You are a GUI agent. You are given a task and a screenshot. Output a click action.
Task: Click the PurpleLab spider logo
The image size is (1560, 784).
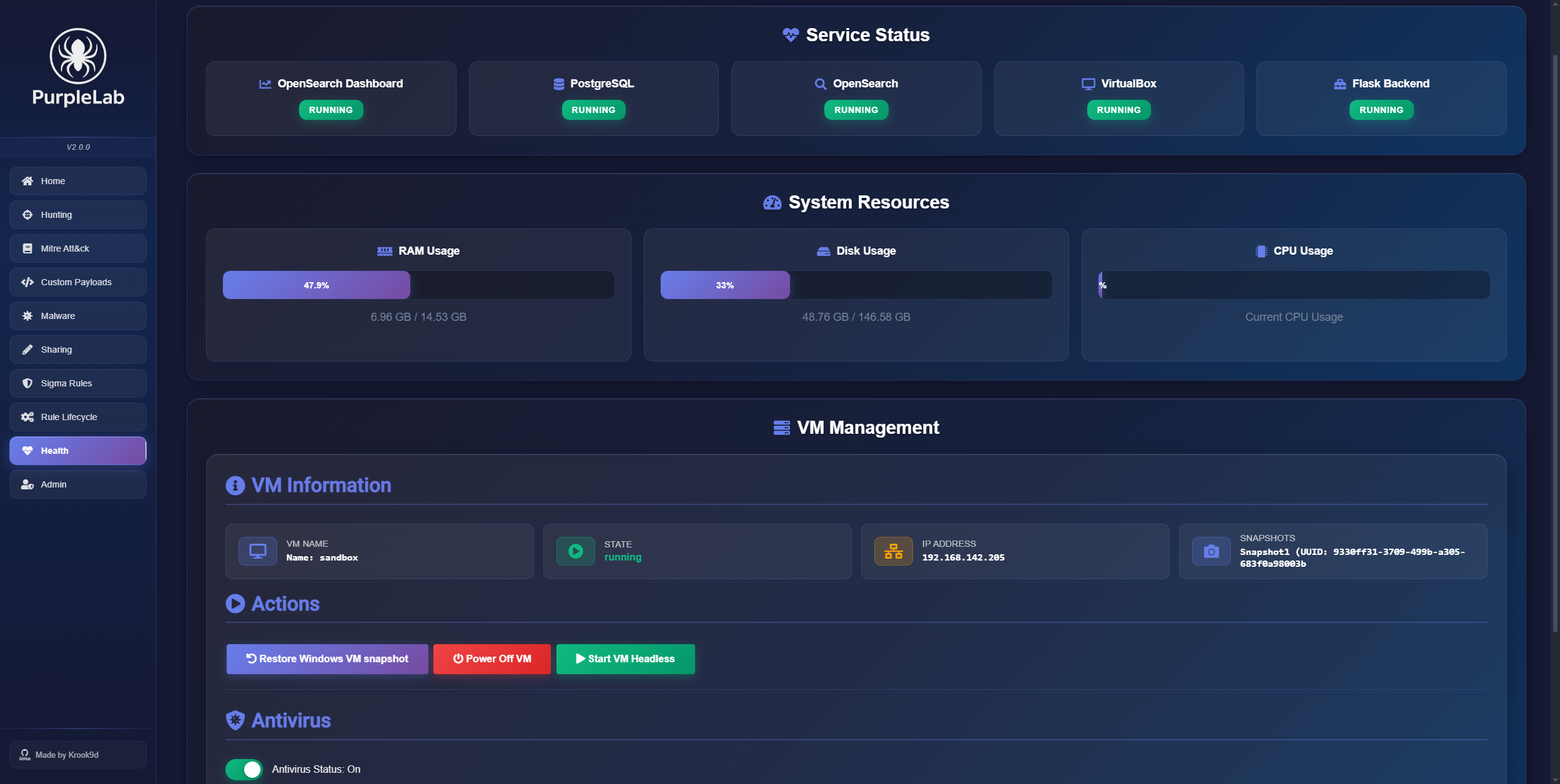[x=78, y=56]
